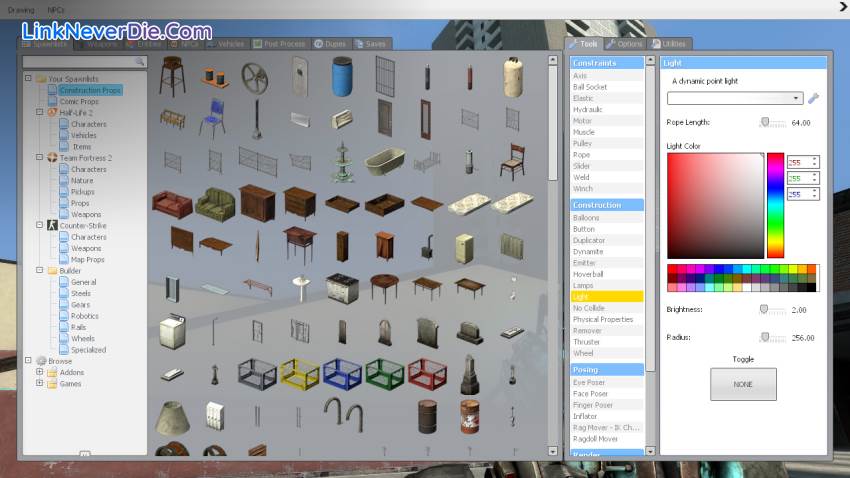Click the wrench icon beside preset dropdown
This screenshot has height=478, width=850.
pyautogui.click(x=813, y=98)
